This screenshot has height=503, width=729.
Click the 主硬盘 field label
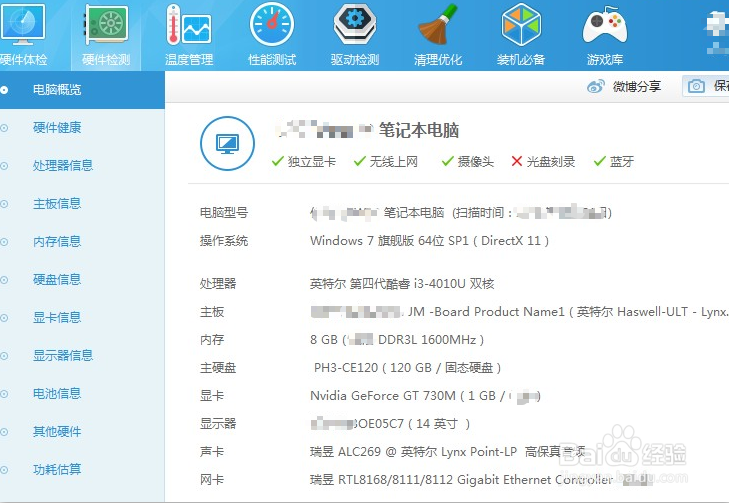coord(218,368)
